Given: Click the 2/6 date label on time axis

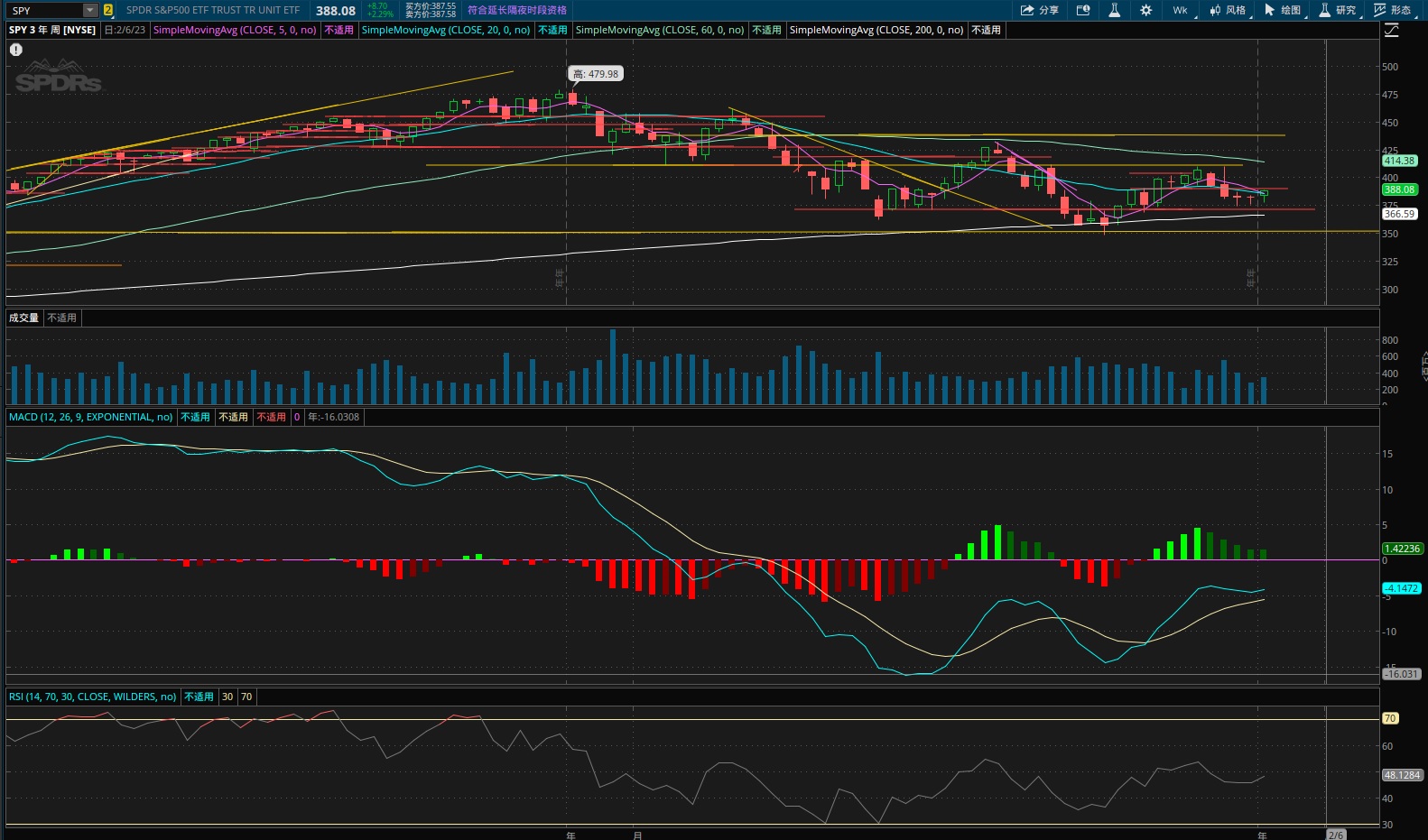Looking at the screenshot, I should click(x=1336, y=835).
